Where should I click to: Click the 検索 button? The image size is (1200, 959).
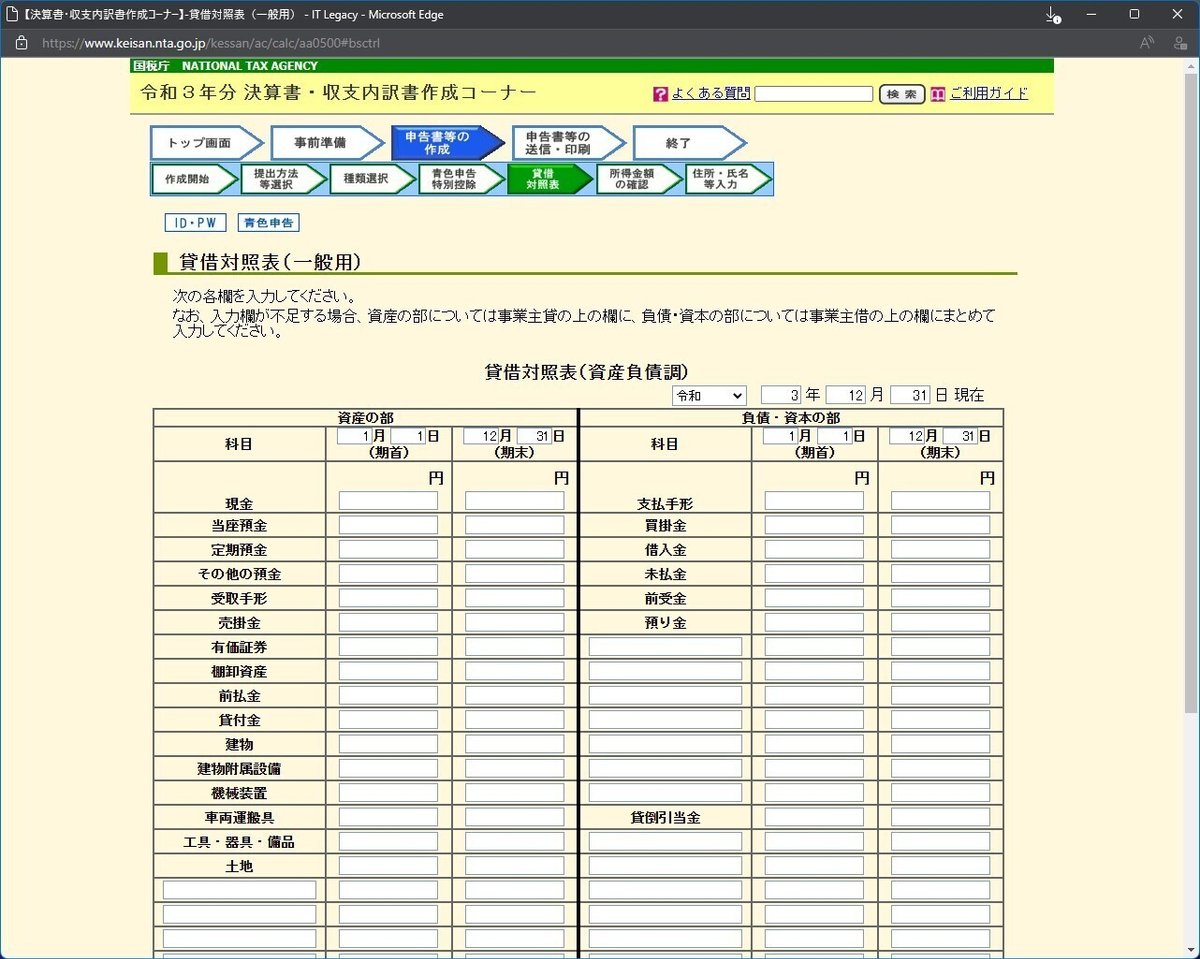[x=902, y=94]
